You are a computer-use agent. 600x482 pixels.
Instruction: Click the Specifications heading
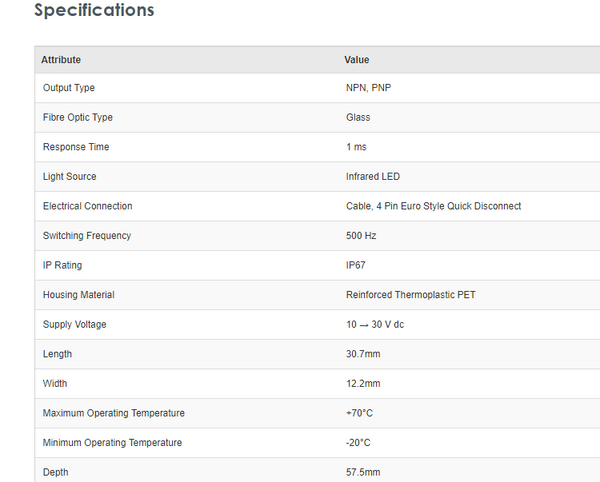pyautogui.click(x=94, y=11)
